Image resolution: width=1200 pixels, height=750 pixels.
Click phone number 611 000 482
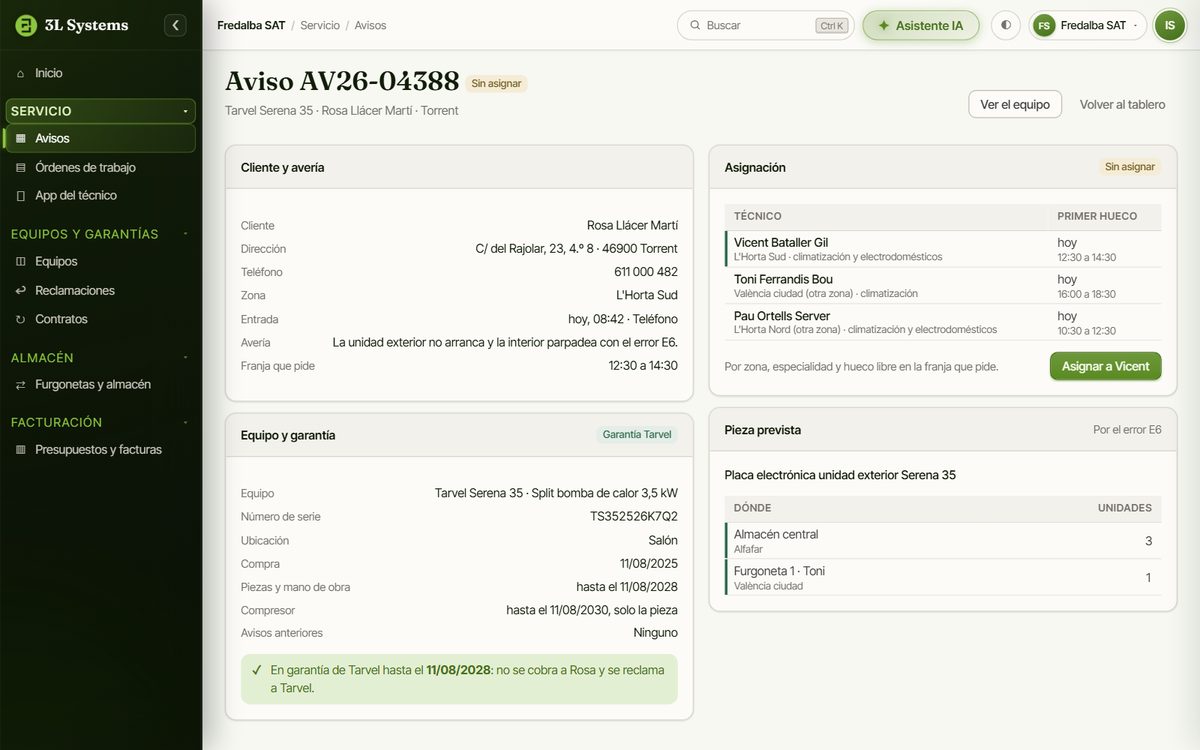[646, 272]
